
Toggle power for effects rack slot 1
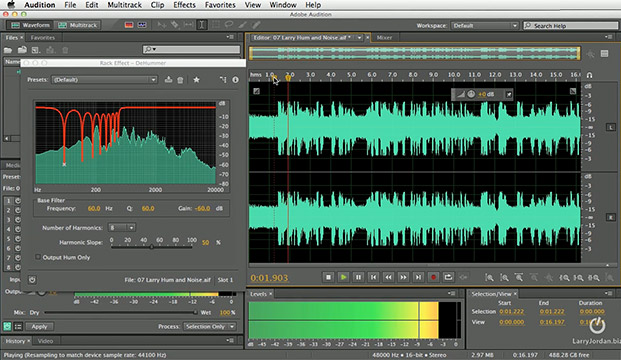tap(18, 201)
